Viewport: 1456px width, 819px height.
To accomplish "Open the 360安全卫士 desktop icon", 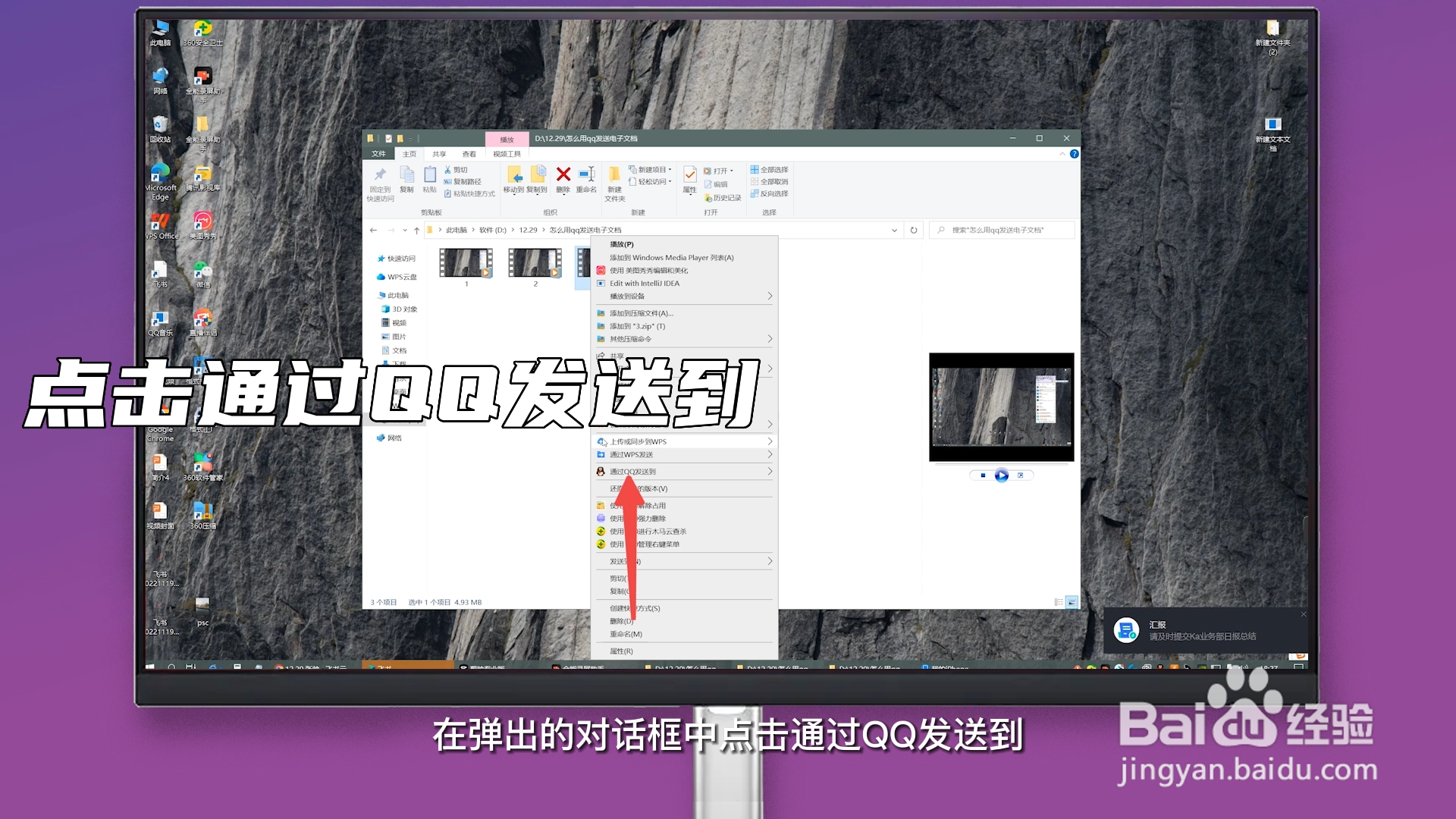I will tap(202, 33).
